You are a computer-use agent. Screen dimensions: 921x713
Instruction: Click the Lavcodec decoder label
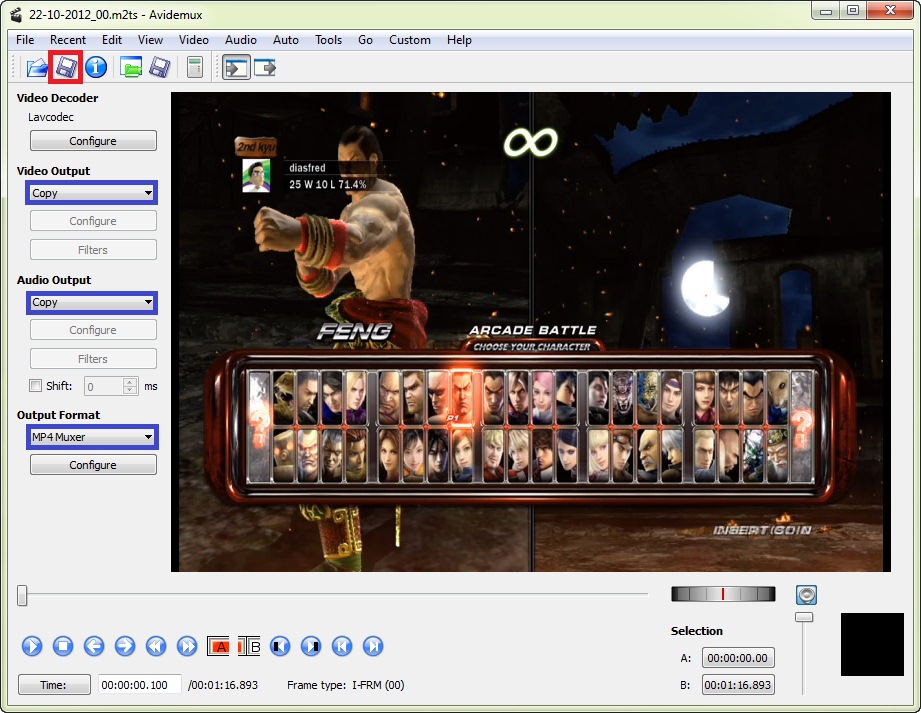click(x=51, y=117)
